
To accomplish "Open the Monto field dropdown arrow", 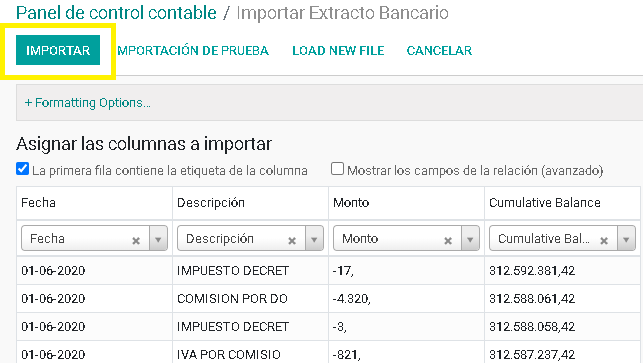I will pos(470,238).
